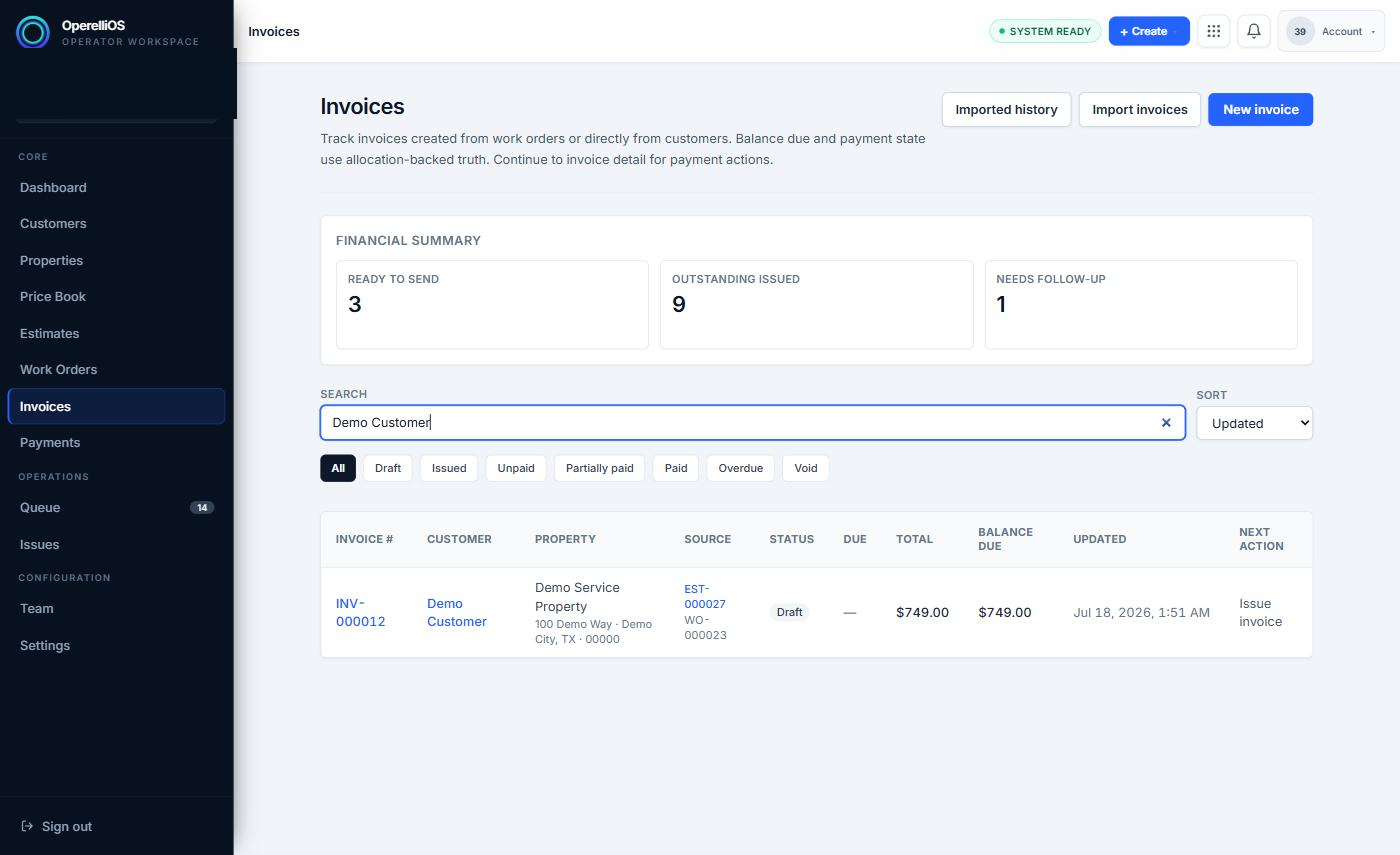Open source estimate EST-000027

(705, 597)
